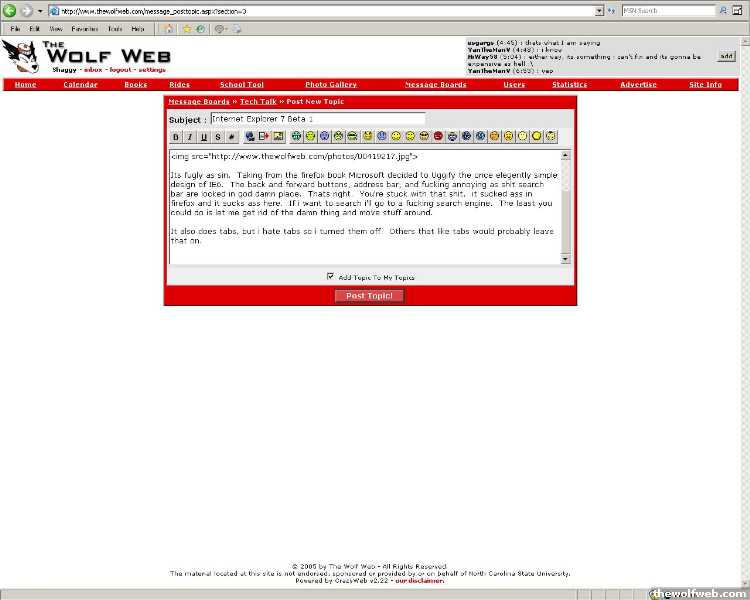The width and height of the screenshot is (750, 600).
Task: Uncheck Add Topic To My Topics
Action: click(331, 277)
